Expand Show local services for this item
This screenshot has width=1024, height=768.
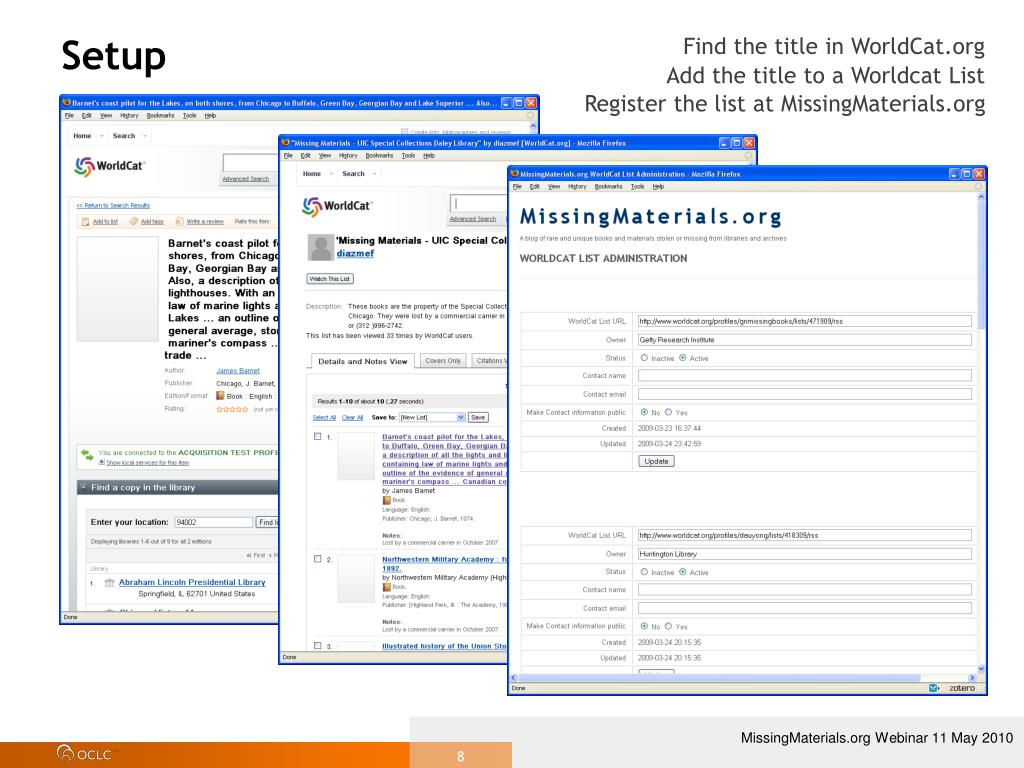102,462
